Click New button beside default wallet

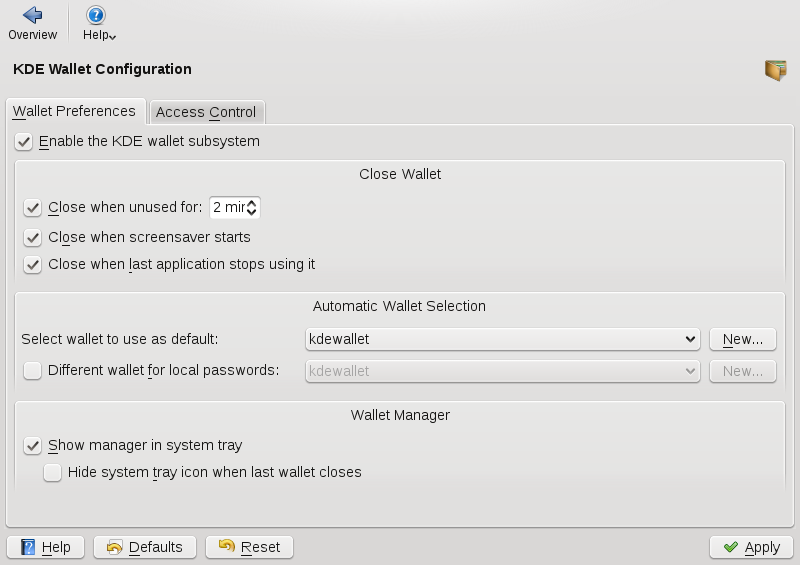click(743, 340)
